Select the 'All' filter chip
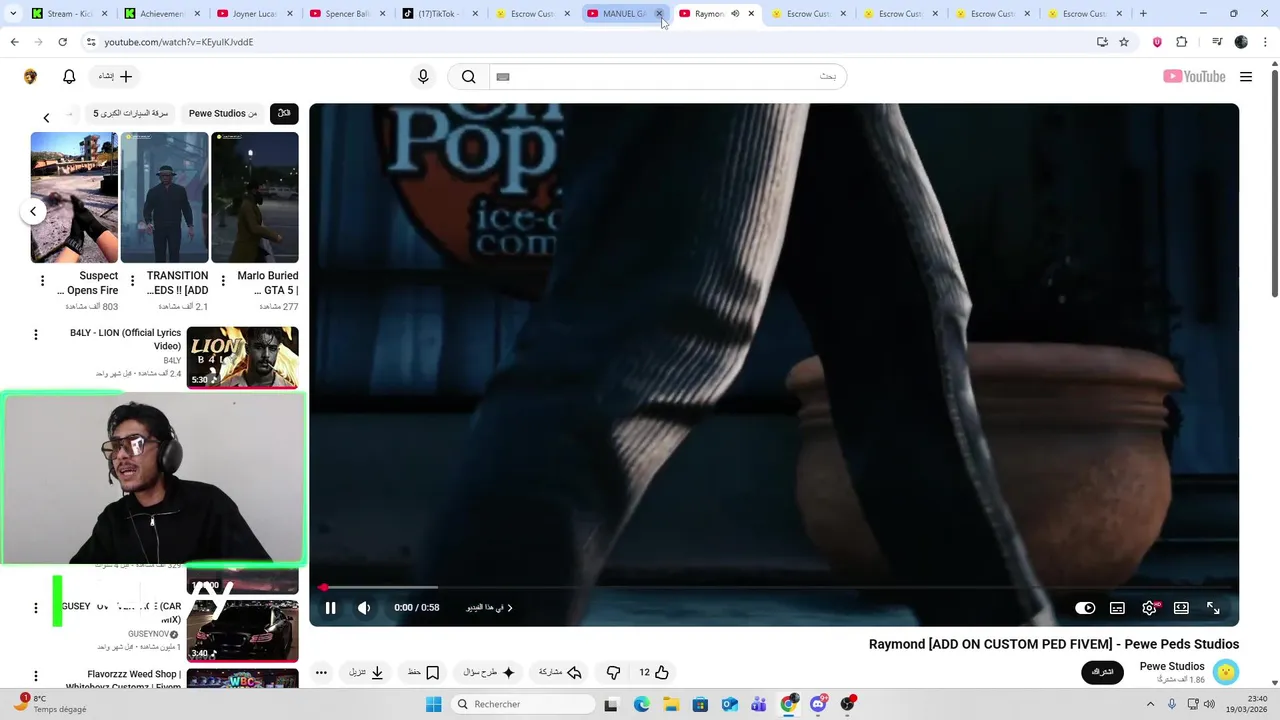 pyautogui.click(x=284, y=114)
